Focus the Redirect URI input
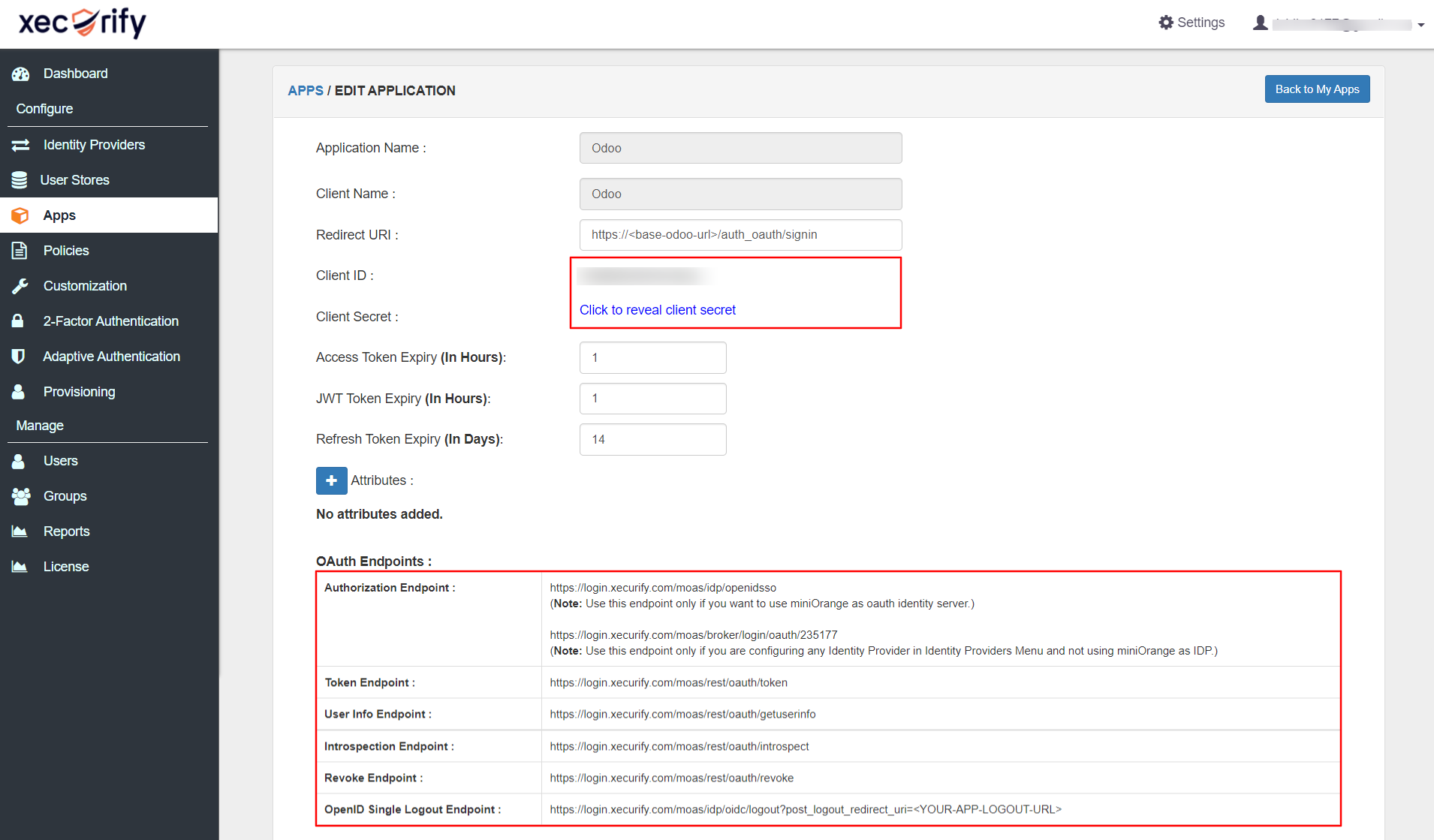 coord(740,235)
